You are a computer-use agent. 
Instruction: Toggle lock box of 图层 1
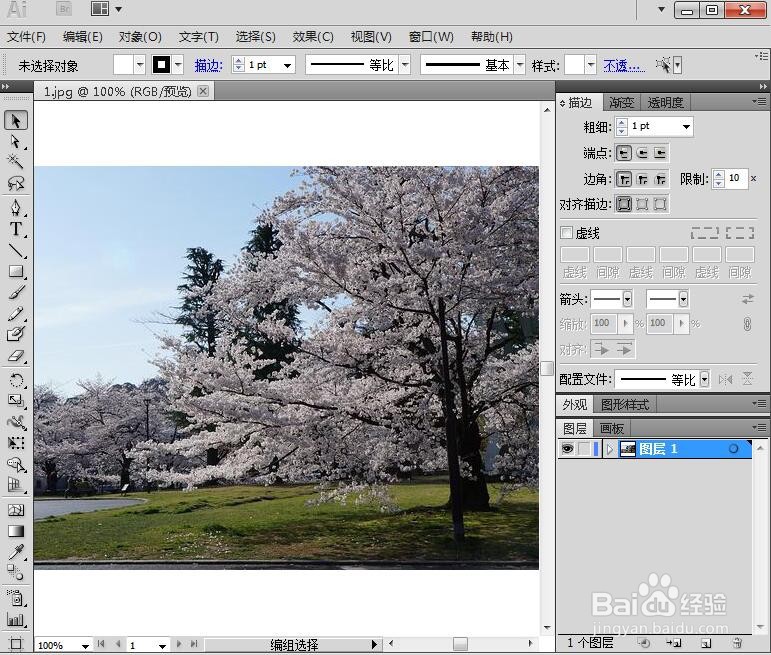tap(584, 449)
